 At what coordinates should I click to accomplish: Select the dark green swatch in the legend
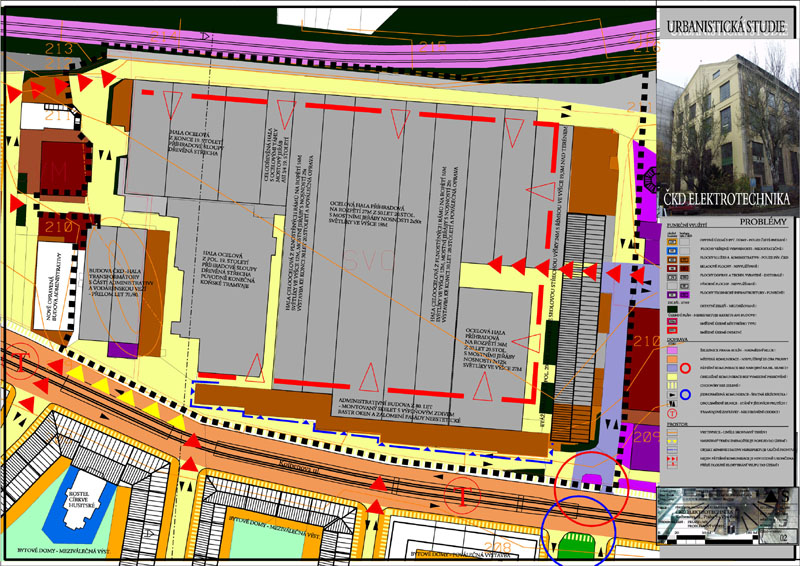point(672,309)
